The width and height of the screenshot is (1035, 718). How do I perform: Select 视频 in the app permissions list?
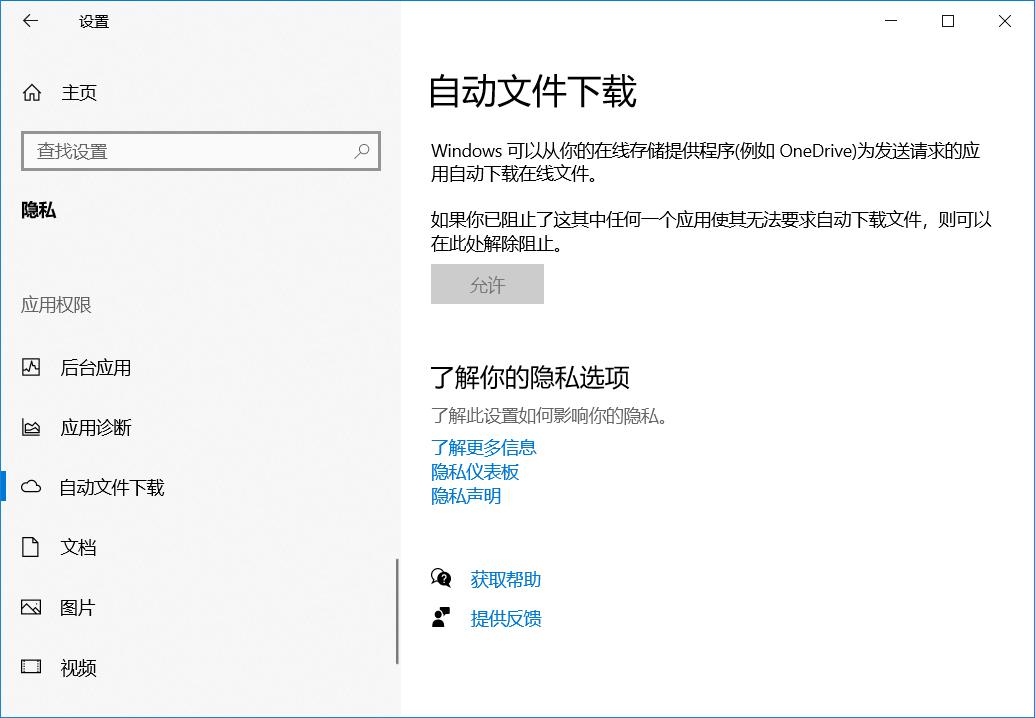pos(78,667)
